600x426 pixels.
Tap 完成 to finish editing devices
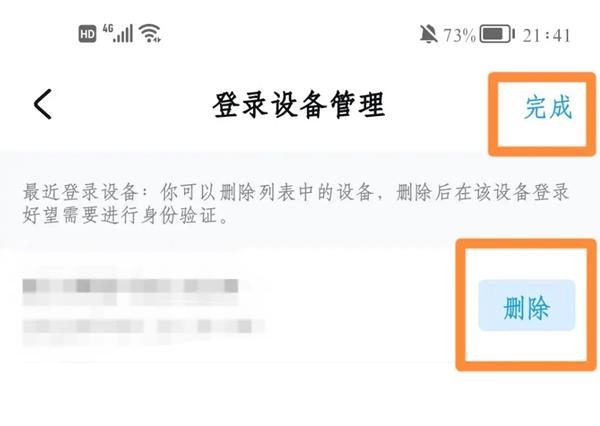pos(548,107)
